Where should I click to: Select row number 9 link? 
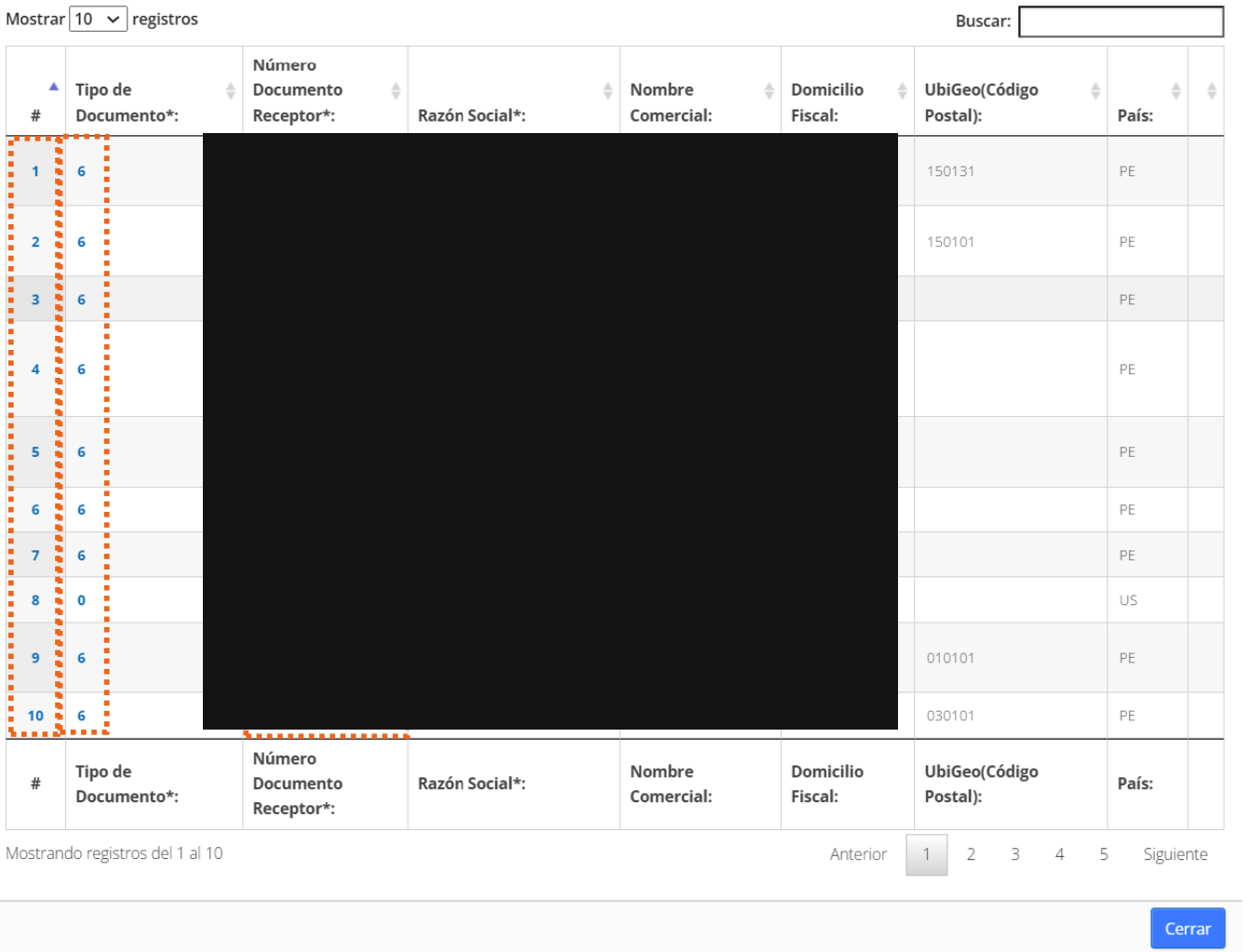(35, 658)
